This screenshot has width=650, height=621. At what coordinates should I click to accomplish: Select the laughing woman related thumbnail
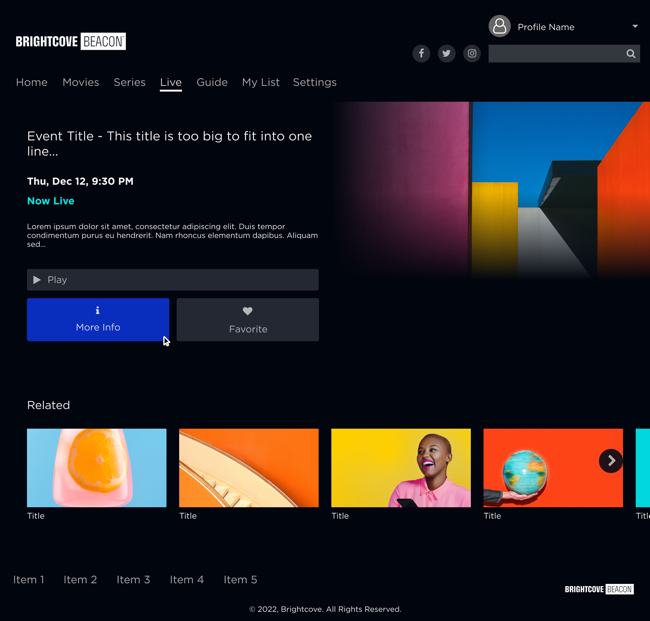point(401,468)
